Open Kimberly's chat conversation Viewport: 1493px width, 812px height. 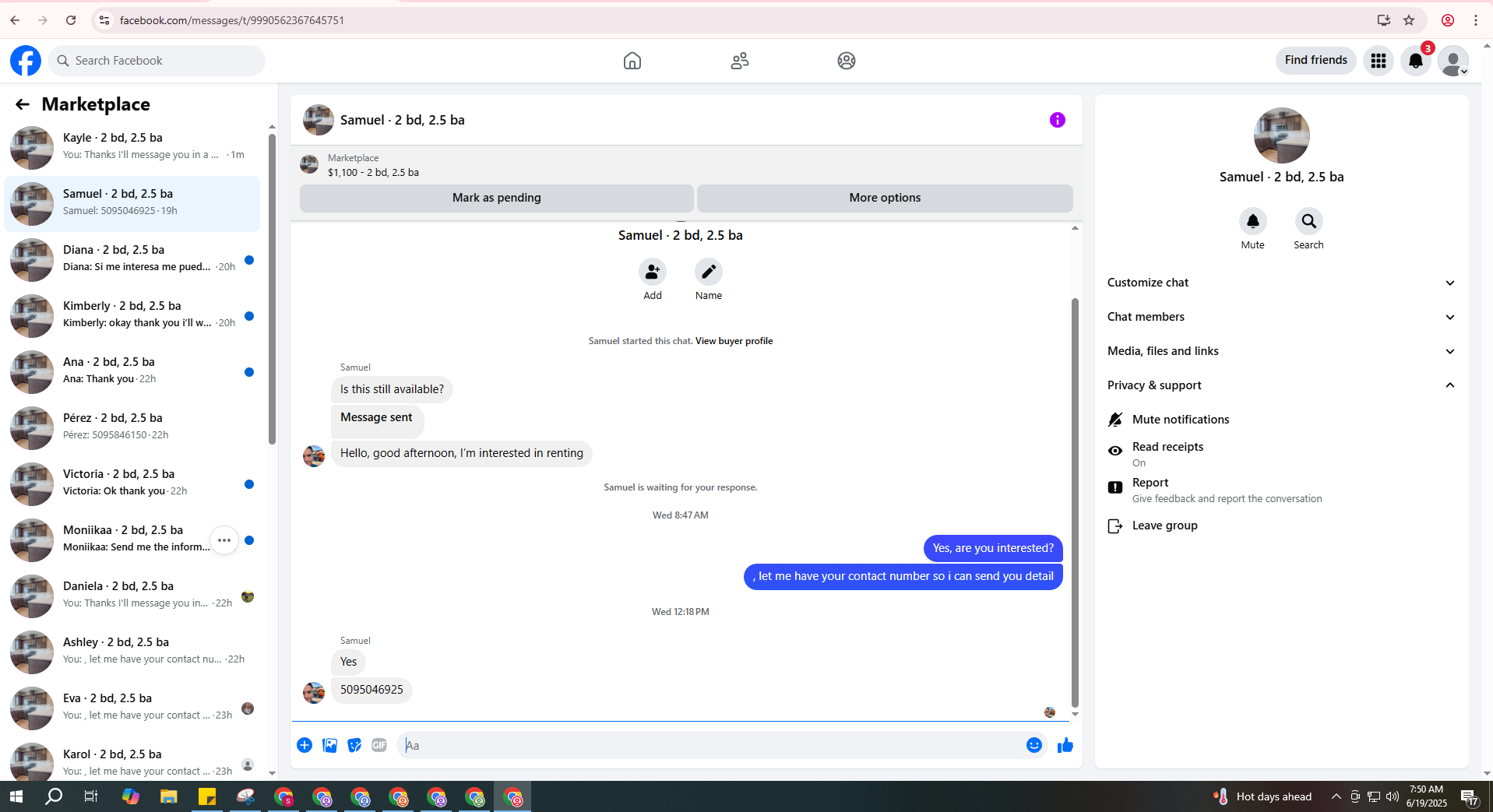[x=132, y=315]
